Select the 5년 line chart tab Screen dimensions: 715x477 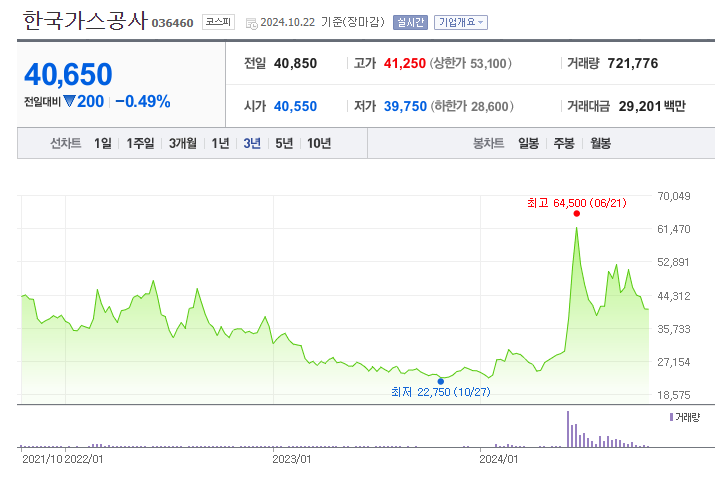[x=284, y=143]
